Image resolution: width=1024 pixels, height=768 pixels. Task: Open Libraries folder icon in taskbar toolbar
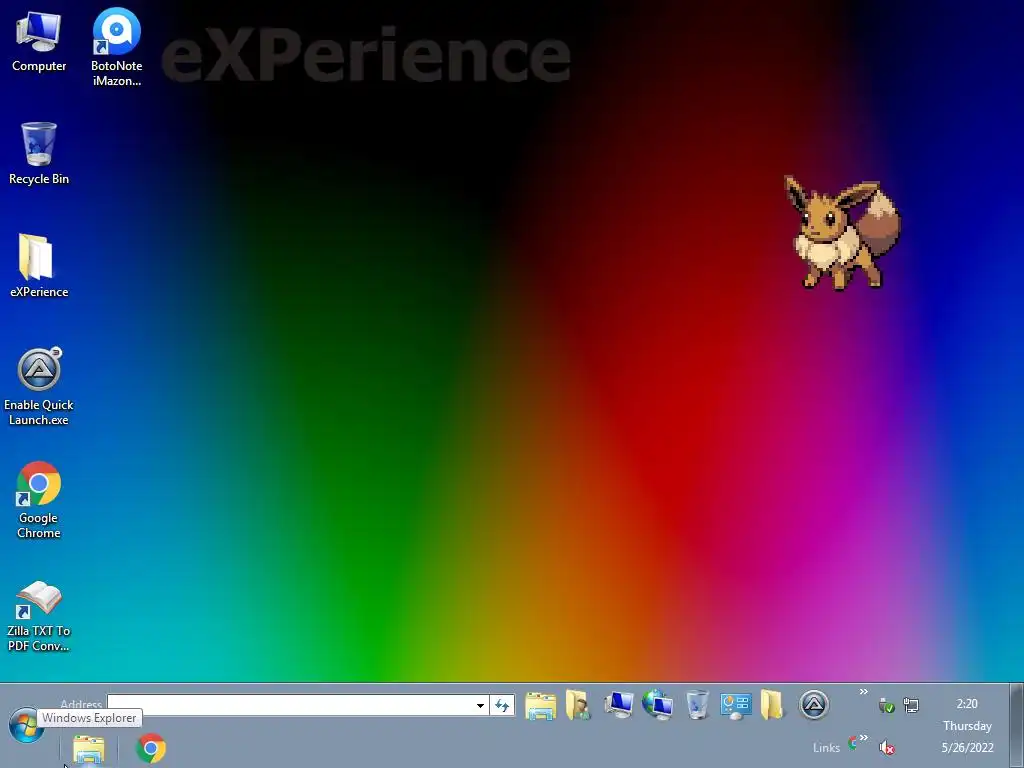click(540, 705)
